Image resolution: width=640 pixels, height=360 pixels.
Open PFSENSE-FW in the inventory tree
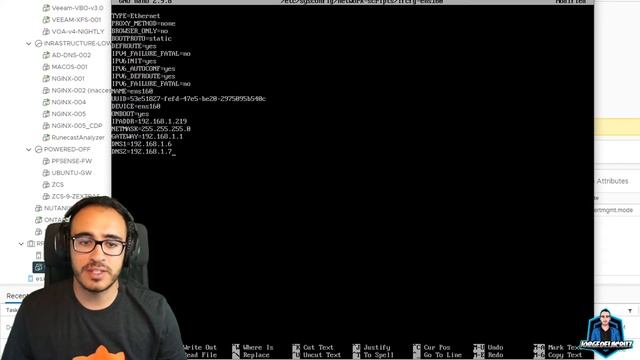pos(71,161)
